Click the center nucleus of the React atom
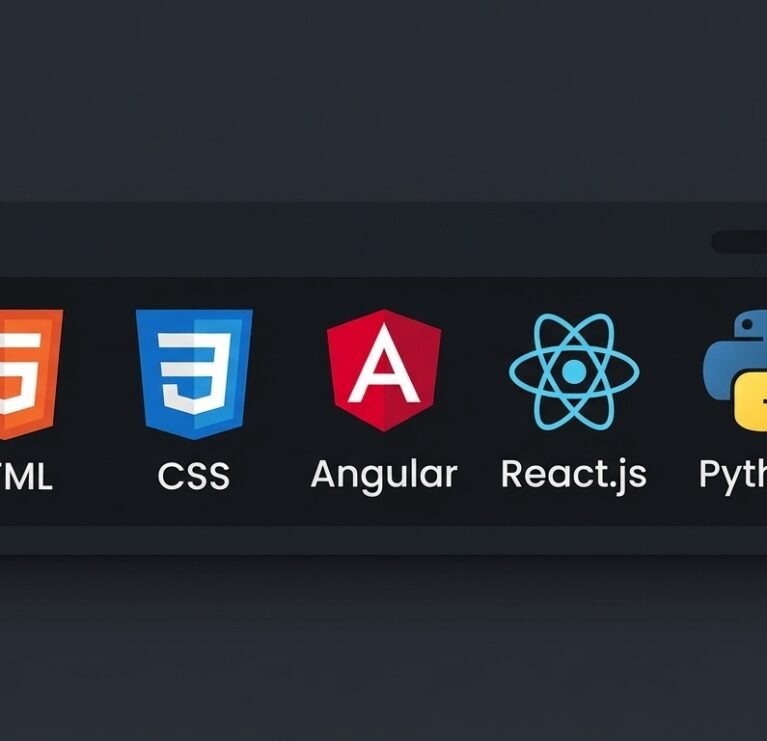767x741 pixels. [574, 372]
